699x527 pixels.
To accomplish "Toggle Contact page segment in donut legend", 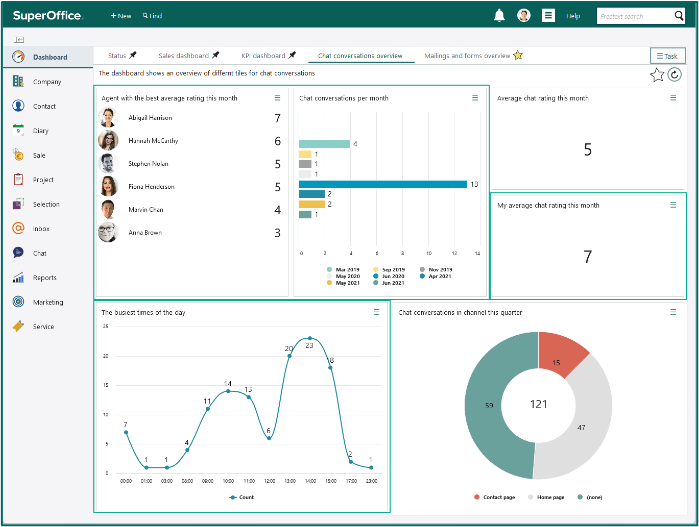I will point(495,497).
